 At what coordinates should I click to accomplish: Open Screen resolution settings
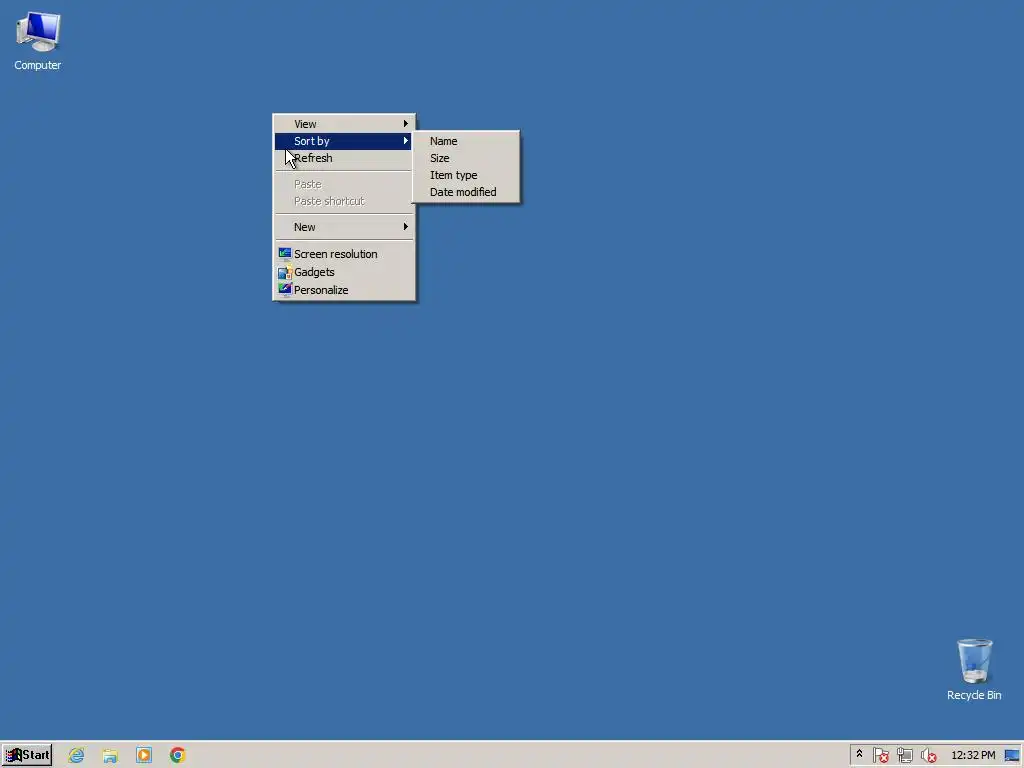click(344, 254)
